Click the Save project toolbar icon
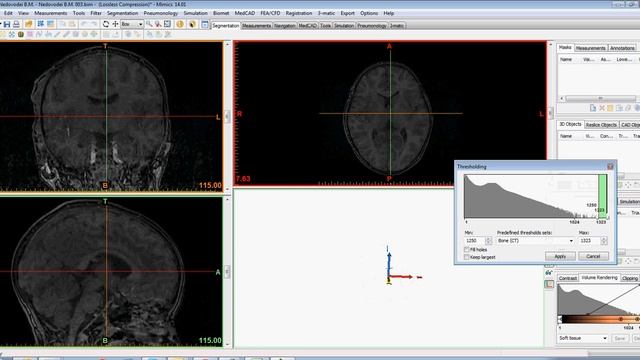 pos(7,24)
